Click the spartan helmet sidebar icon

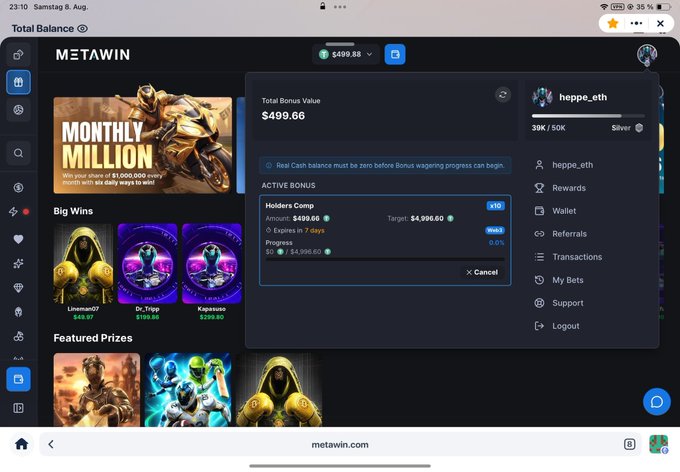[x=18, y=312]
